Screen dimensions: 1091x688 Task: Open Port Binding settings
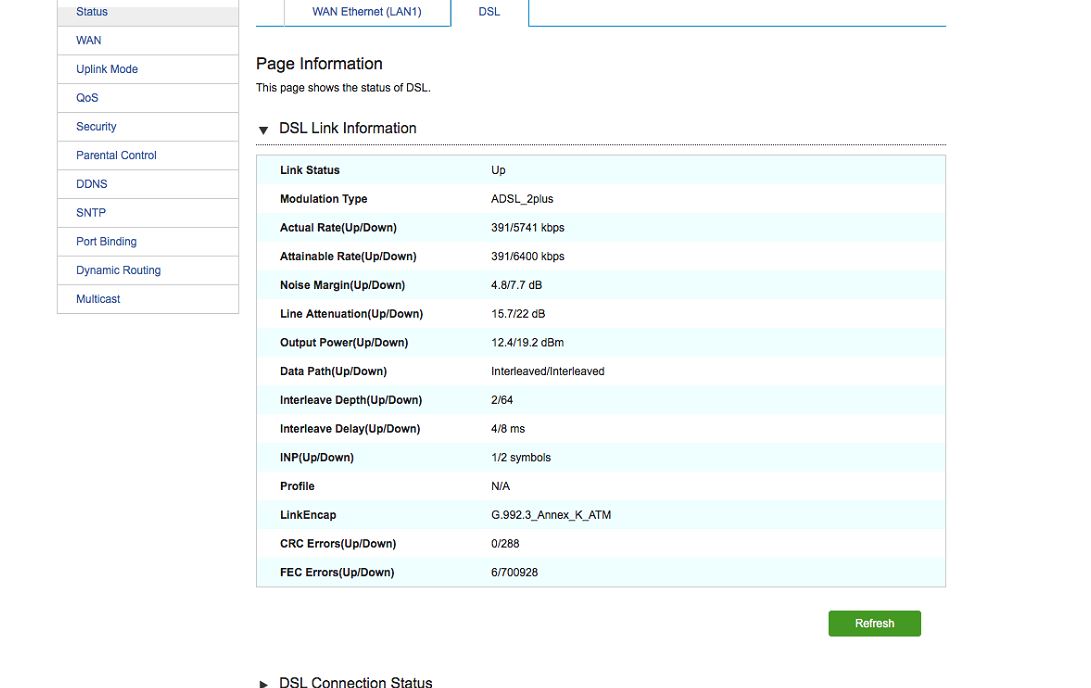tap(106, 242)
